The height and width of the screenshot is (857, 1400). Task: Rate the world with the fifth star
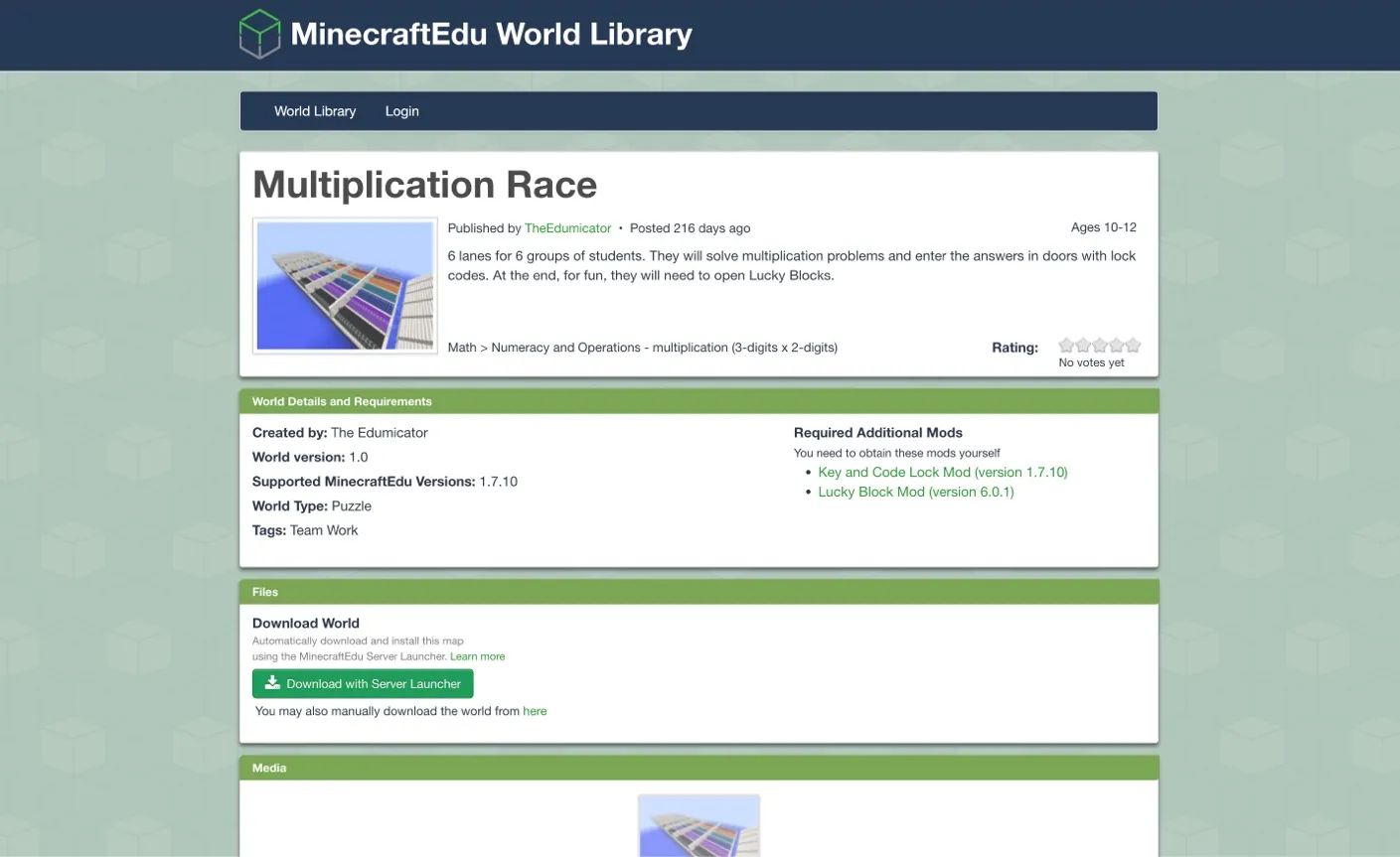pyautogui.click(x=1133, y=346)
